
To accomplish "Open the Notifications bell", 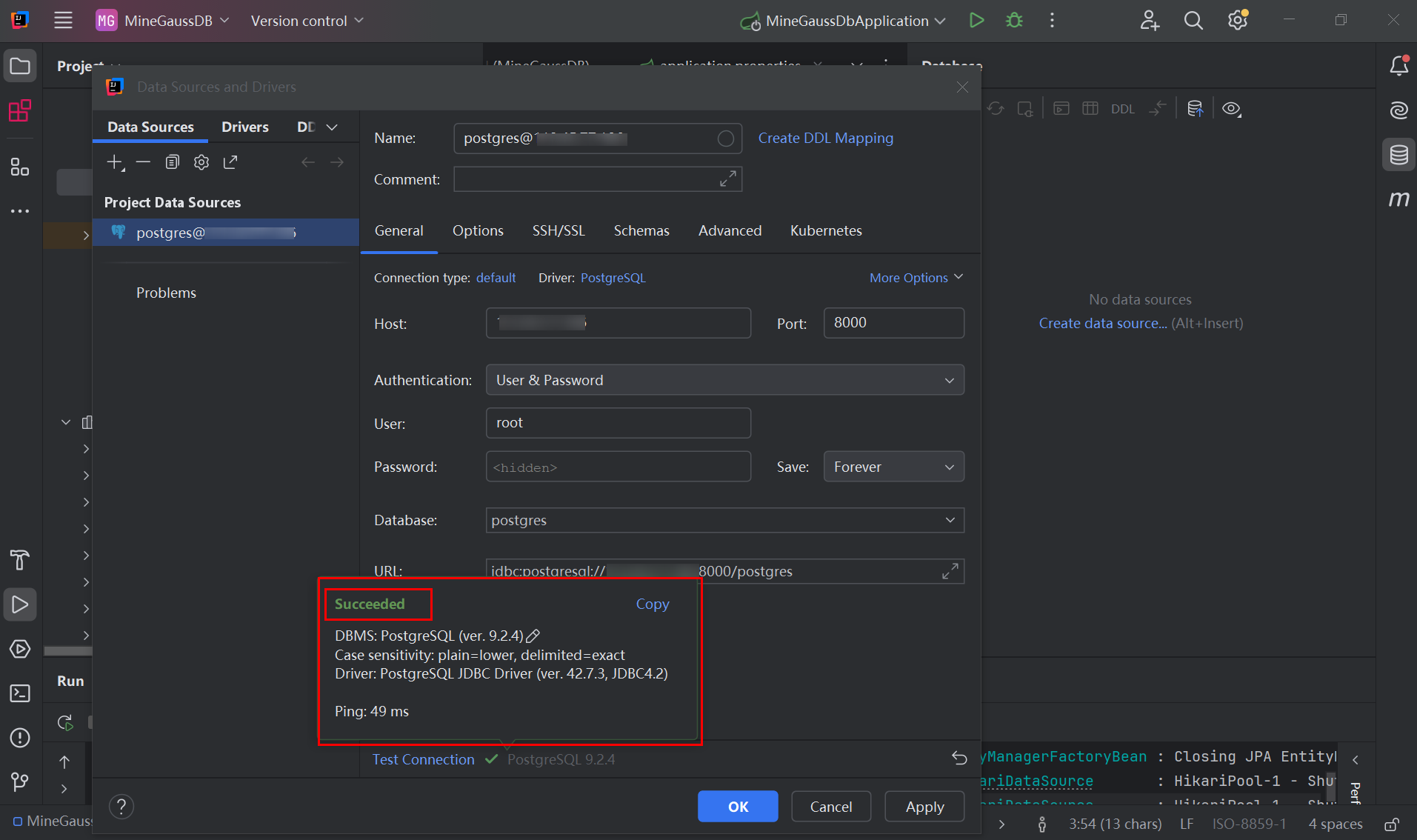I will [x=1398, y=66].
